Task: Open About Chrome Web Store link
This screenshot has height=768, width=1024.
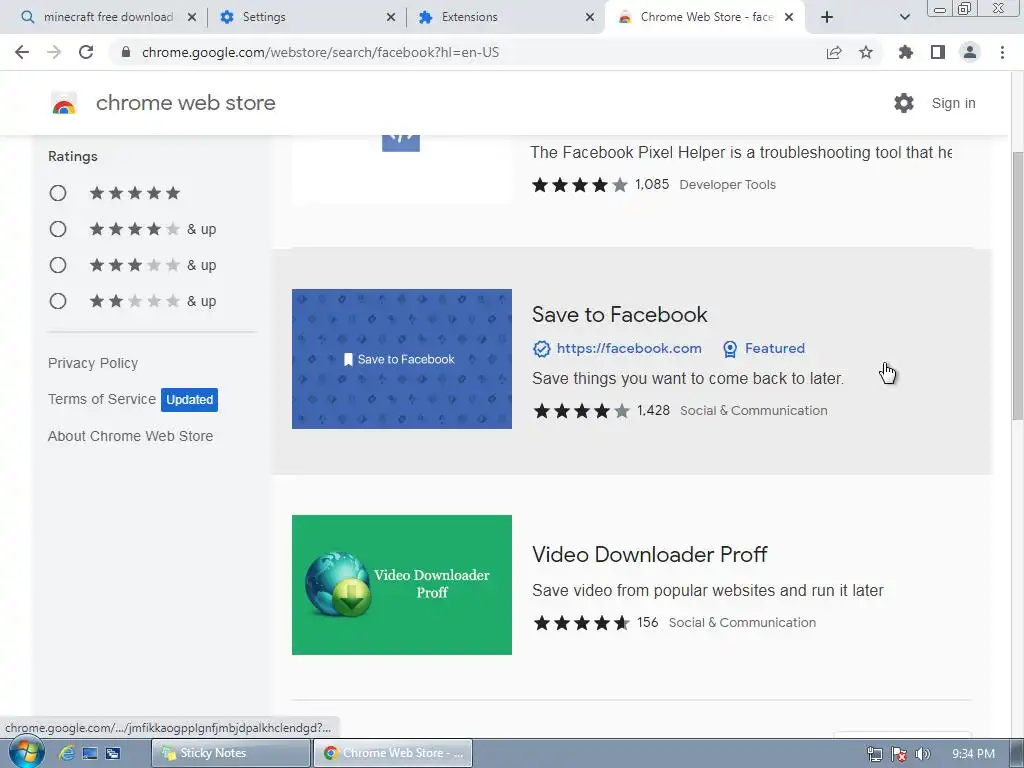Action: pos(131,436)
